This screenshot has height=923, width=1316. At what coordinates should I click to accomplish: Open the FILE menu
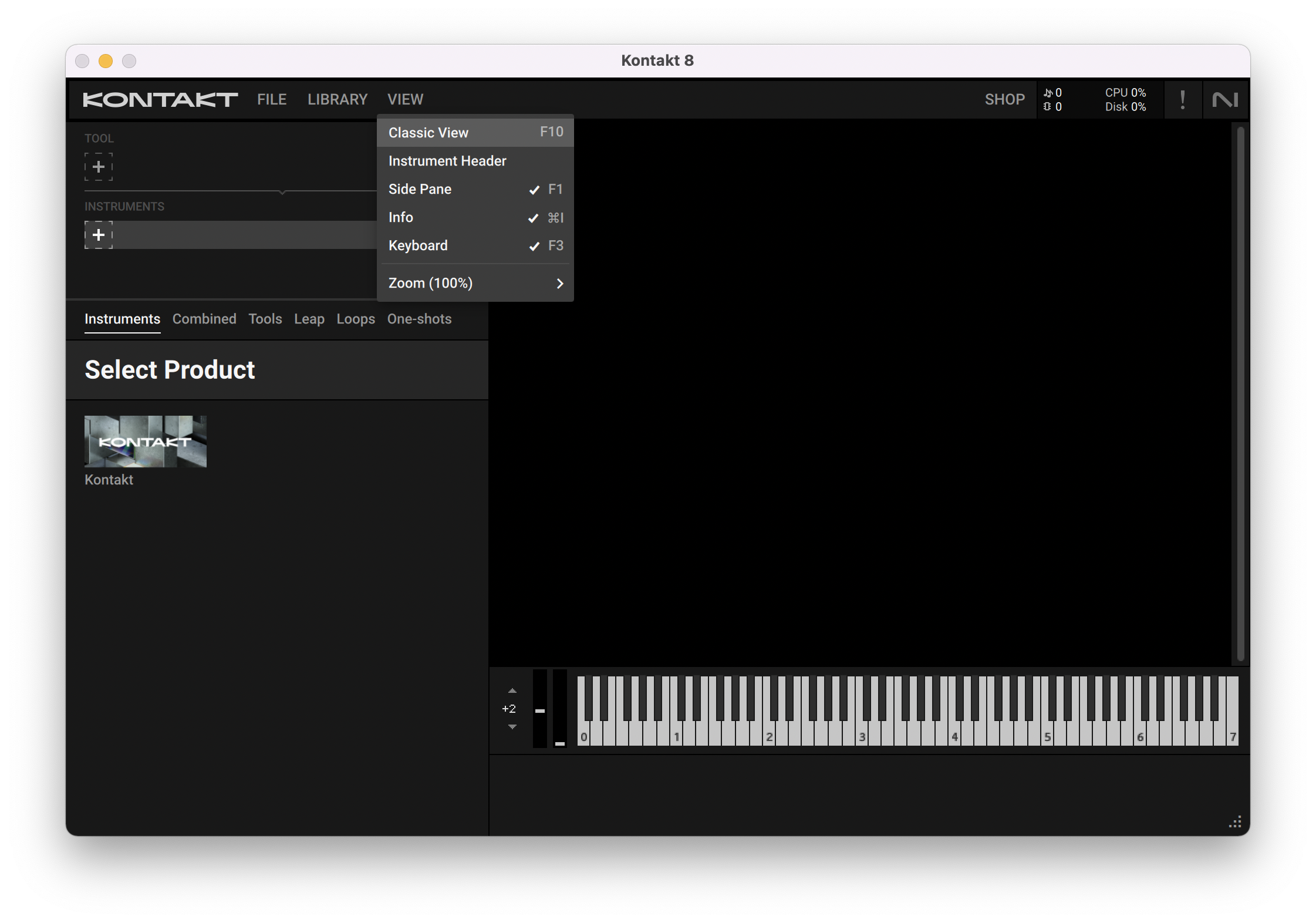pos(272,100)
